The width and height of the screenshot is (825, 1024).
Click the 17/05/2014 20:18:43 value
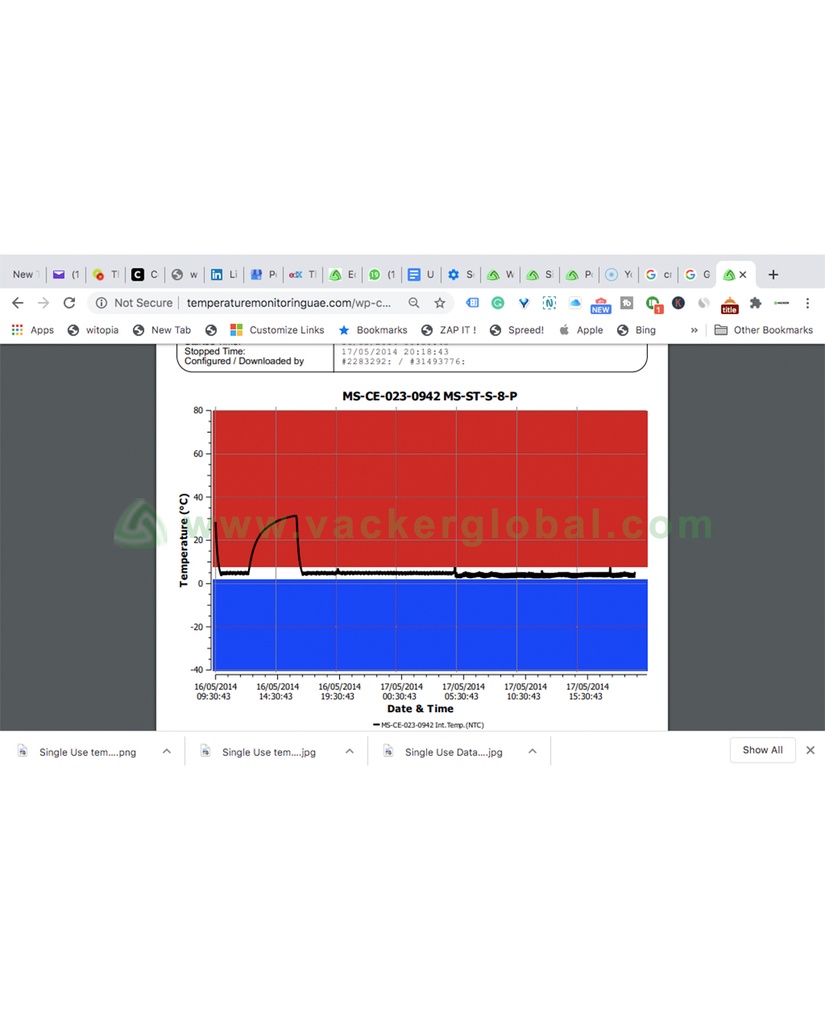(395, 351)
